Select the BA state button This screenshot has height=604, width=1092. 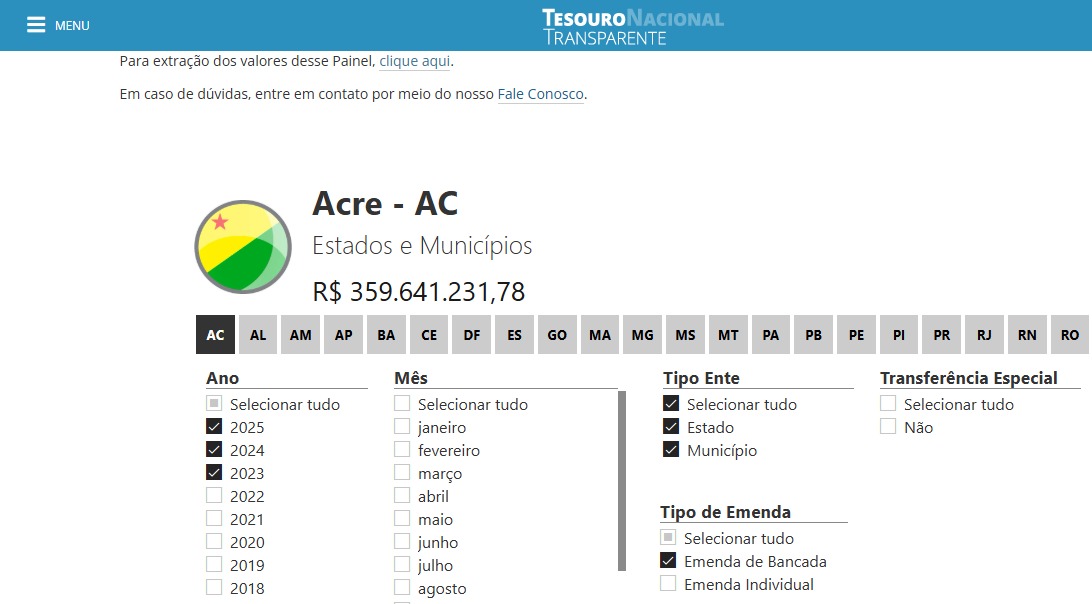386,335
